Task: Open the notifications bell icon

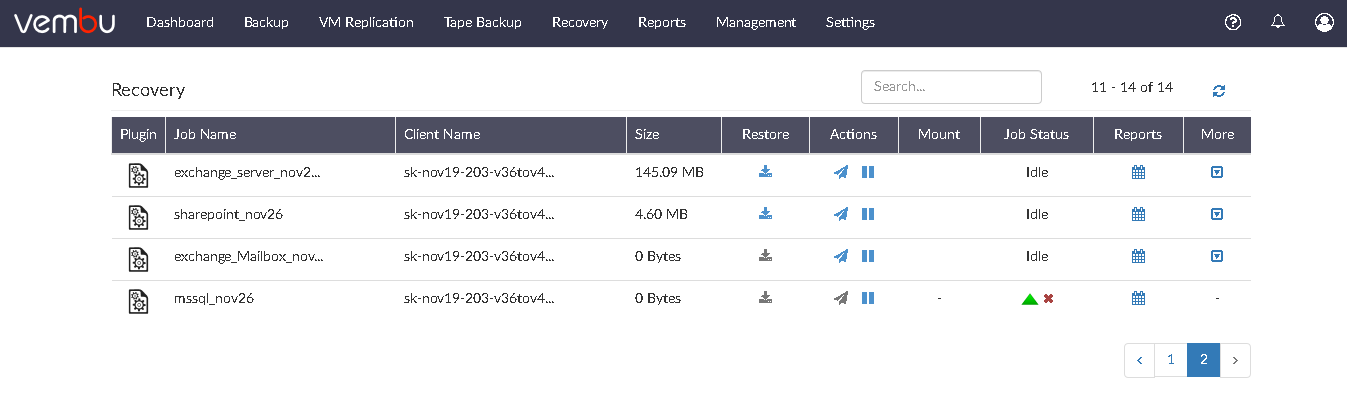Action: click(x=1278, y=22)
